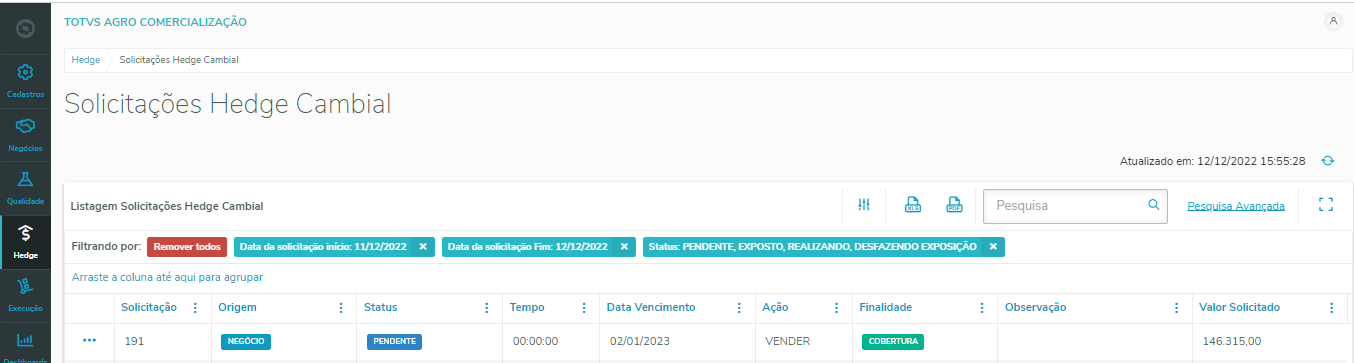Sort by the Data Vencimento column header
This screenshot has height=363, width=1354.
click(x=651, y=308)
